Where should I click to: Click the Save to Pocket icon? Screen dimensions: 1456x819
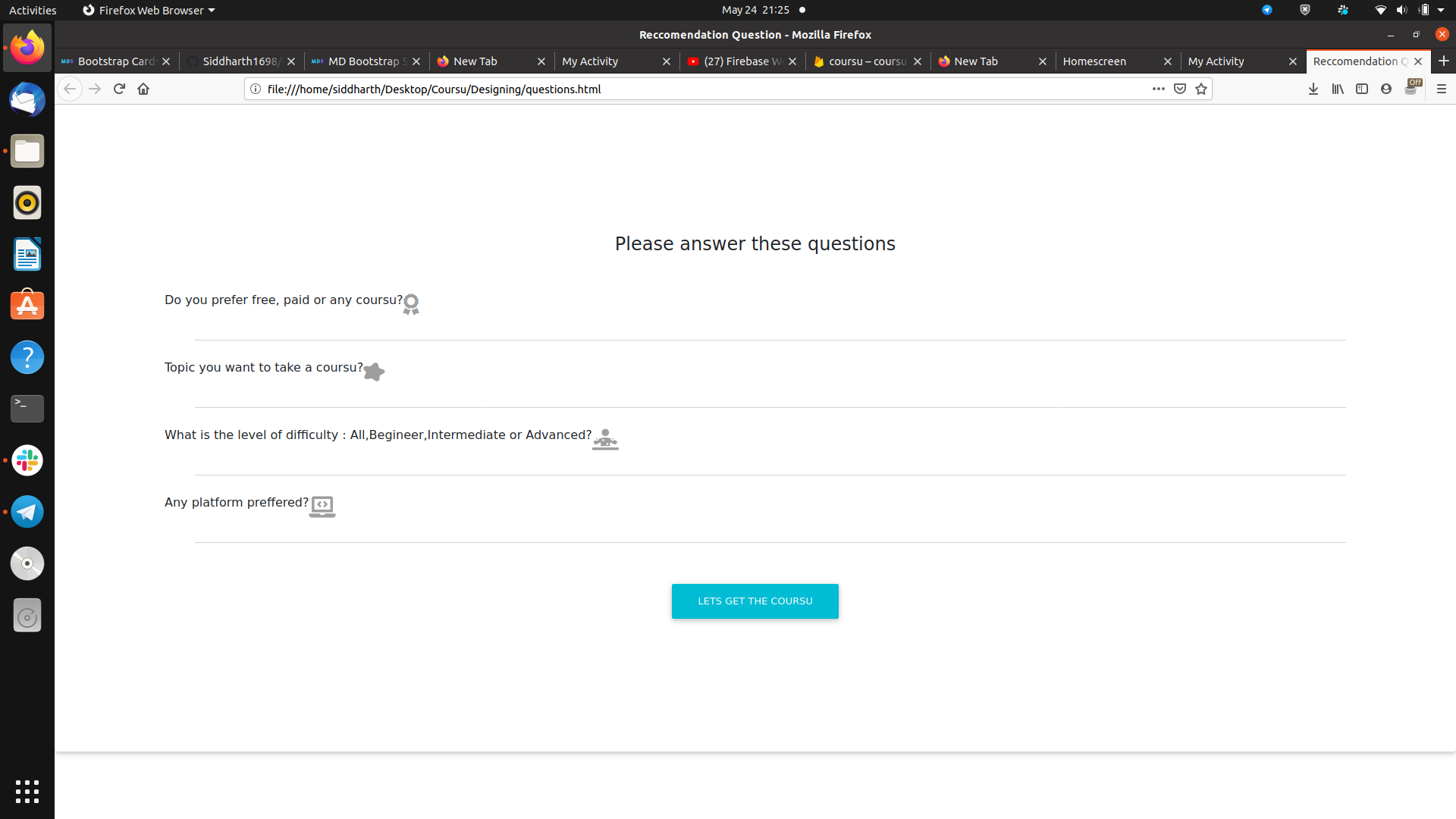pos(1180,89)
